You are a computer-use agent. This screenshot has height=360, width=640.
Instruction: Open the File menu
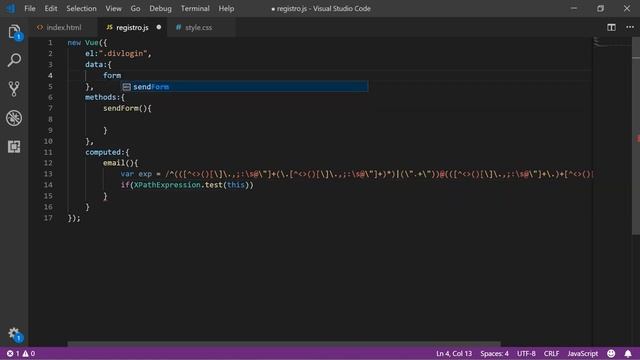pyautogui.click(x=30, y=9)
